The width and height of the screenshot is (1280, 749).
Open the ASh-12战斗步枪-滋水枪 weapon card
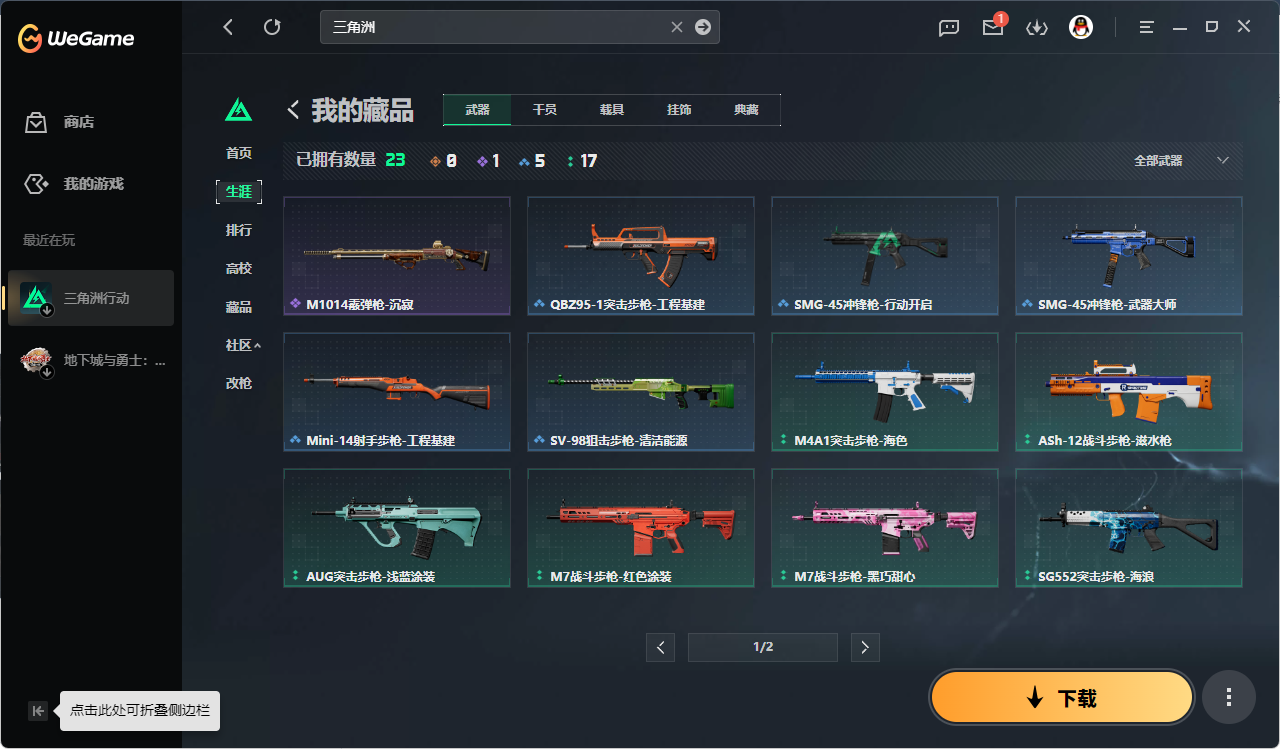click(x=1129, y=392)
